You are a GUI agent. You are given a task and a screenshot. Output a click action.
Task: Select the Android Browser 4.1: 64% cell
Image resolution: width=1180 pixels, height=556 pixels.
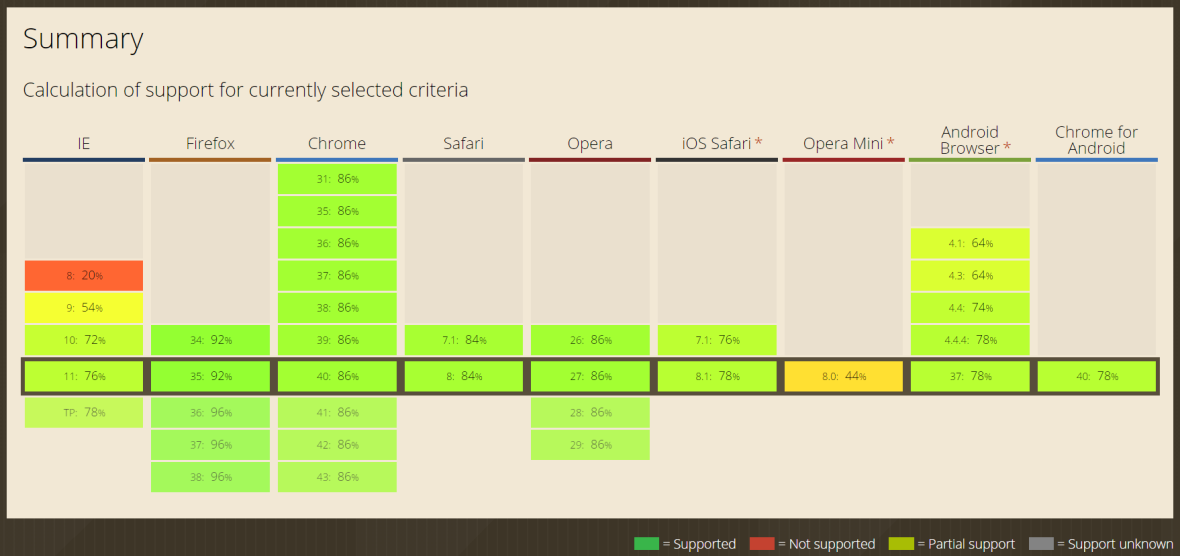[x=970, y=243]
